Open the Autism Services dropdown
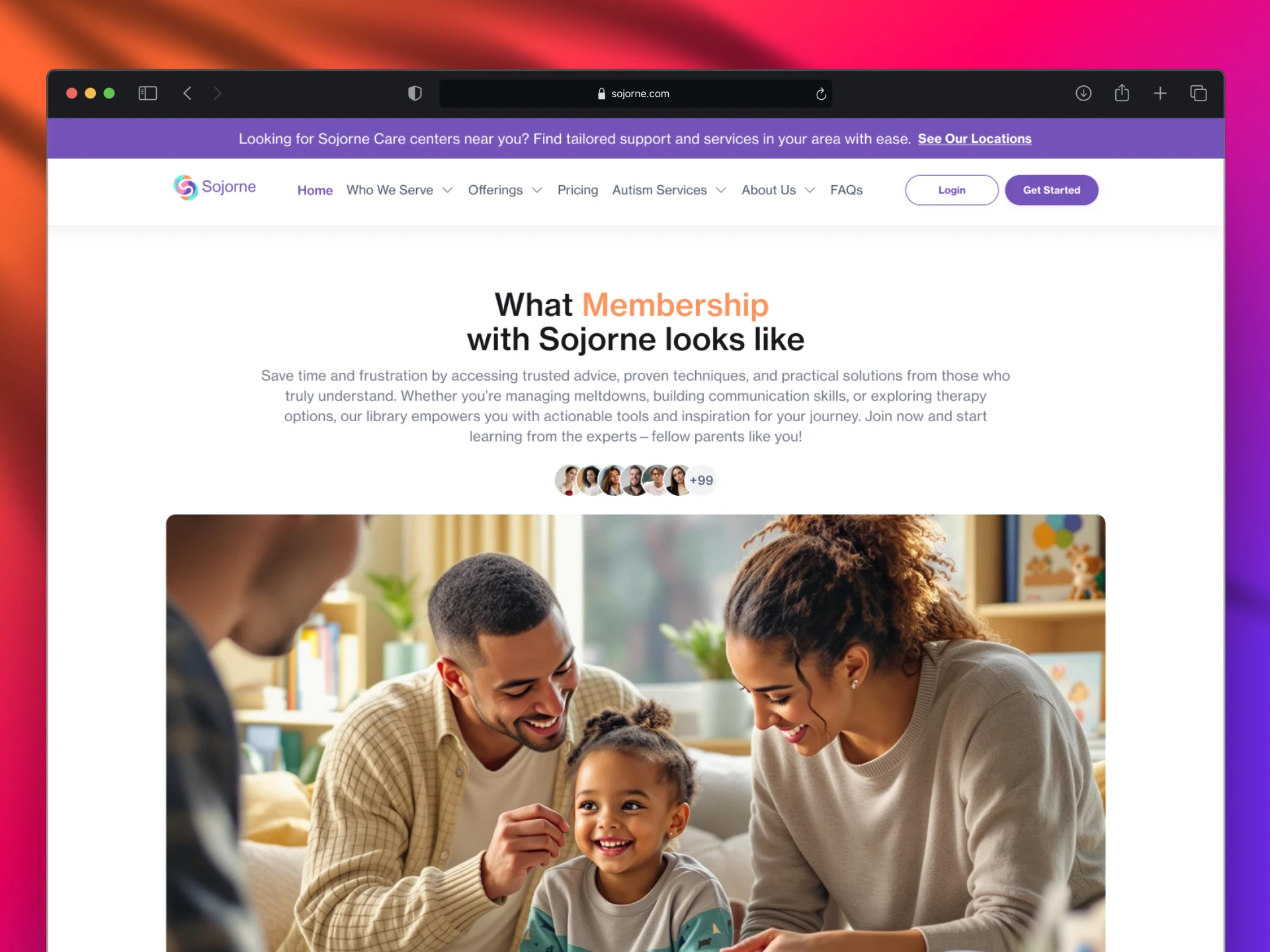This screenshot has width=1270, height=952. click(x=669, y=190)
